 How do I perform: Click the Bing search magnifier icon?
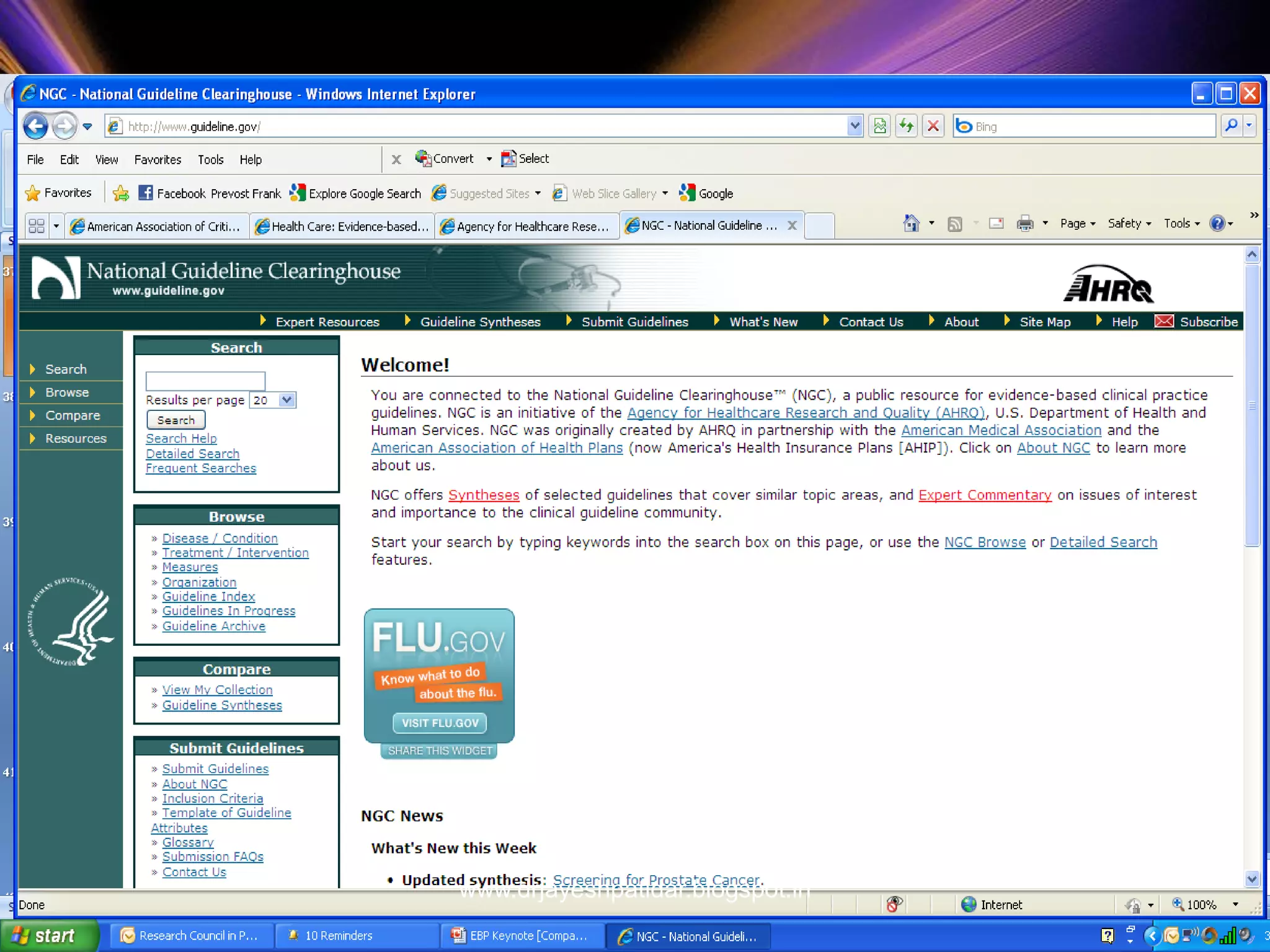[1232, 126]
